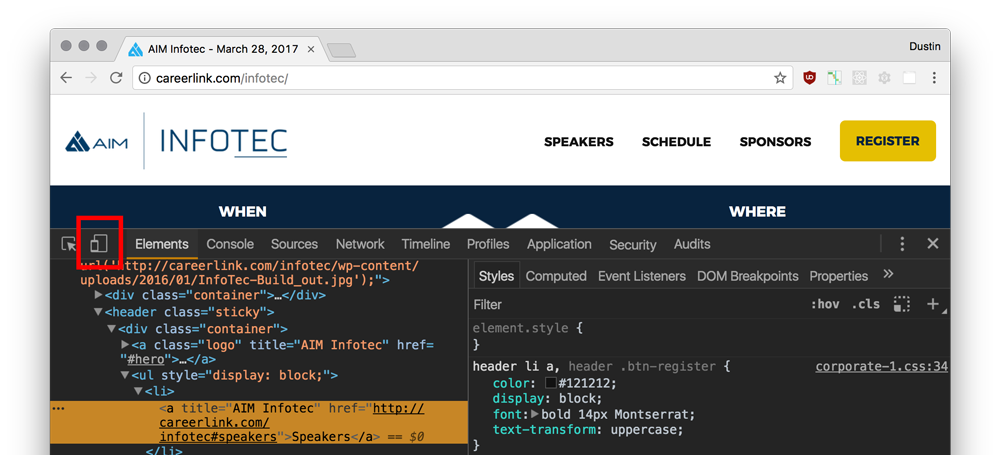The width and height of the screenshot is (1000, 455).
Task: Expand the a class="logo" node
Action: click(x=125, y=344)
